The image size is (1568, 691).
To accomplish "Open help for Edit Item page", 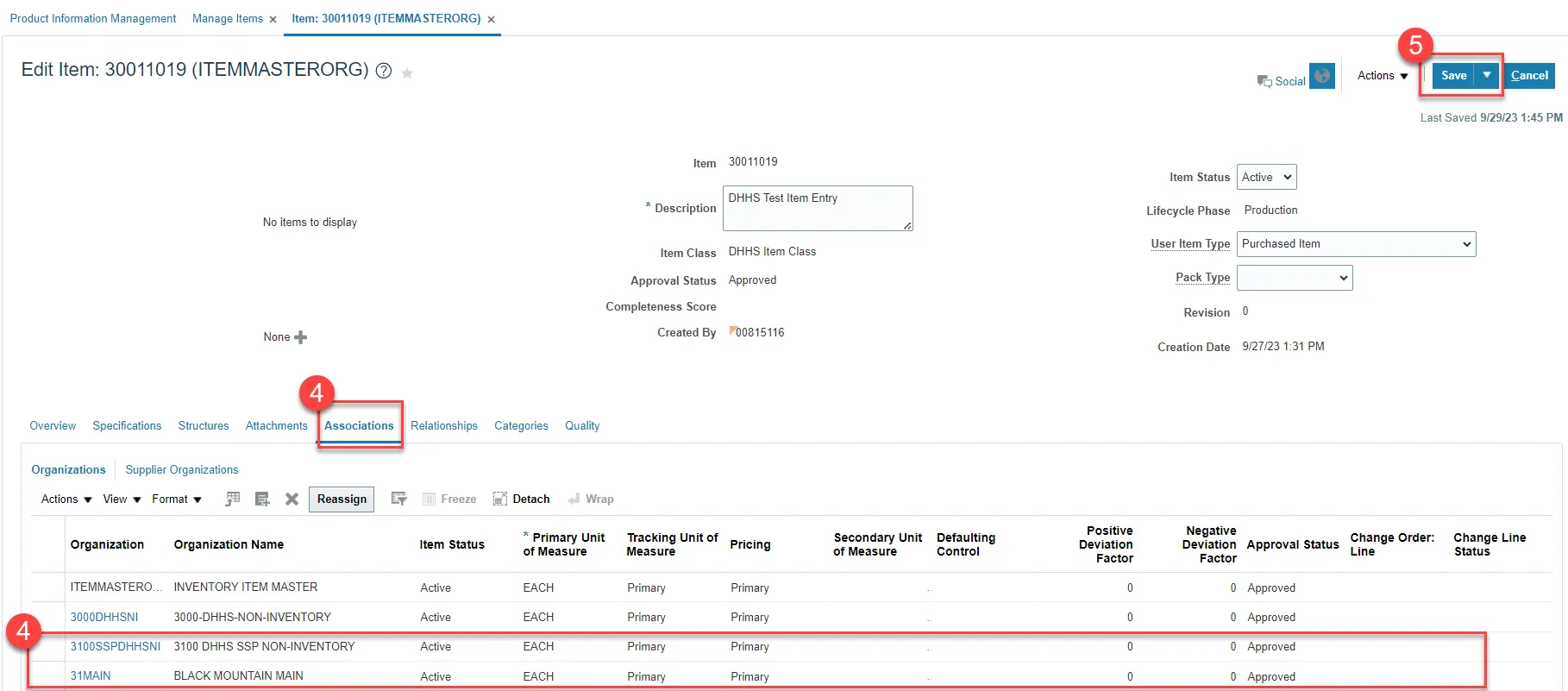I will [x=384, y=72].
